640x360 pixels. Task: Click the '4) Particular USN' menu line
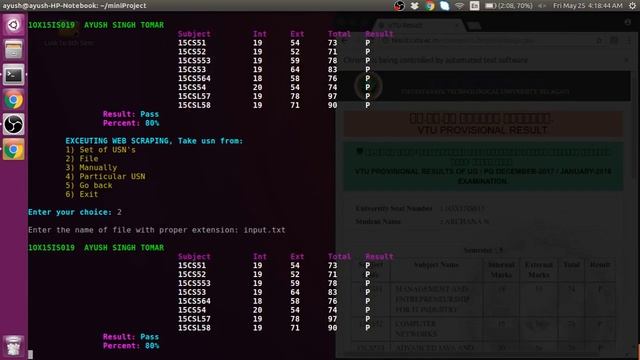point(105,176)
